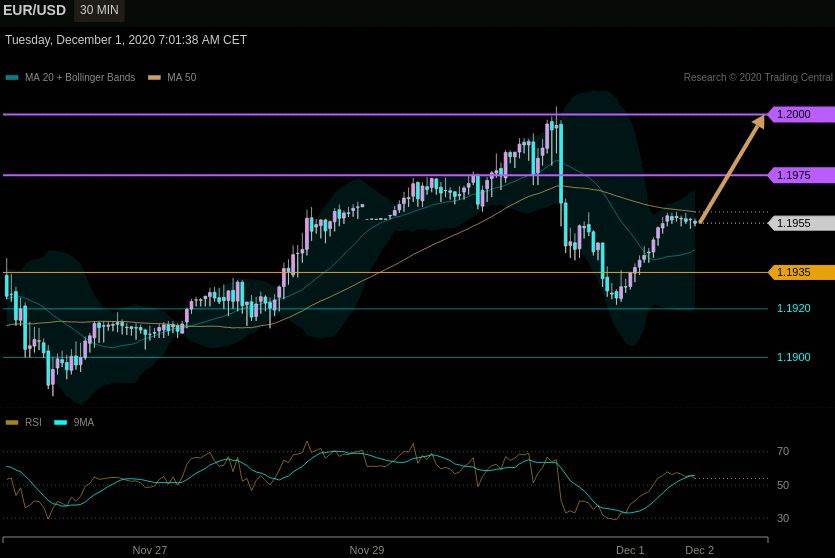Click the date 'Tuesday, December 1, 2020 7:01:38 AM CET'

[126, 40]
